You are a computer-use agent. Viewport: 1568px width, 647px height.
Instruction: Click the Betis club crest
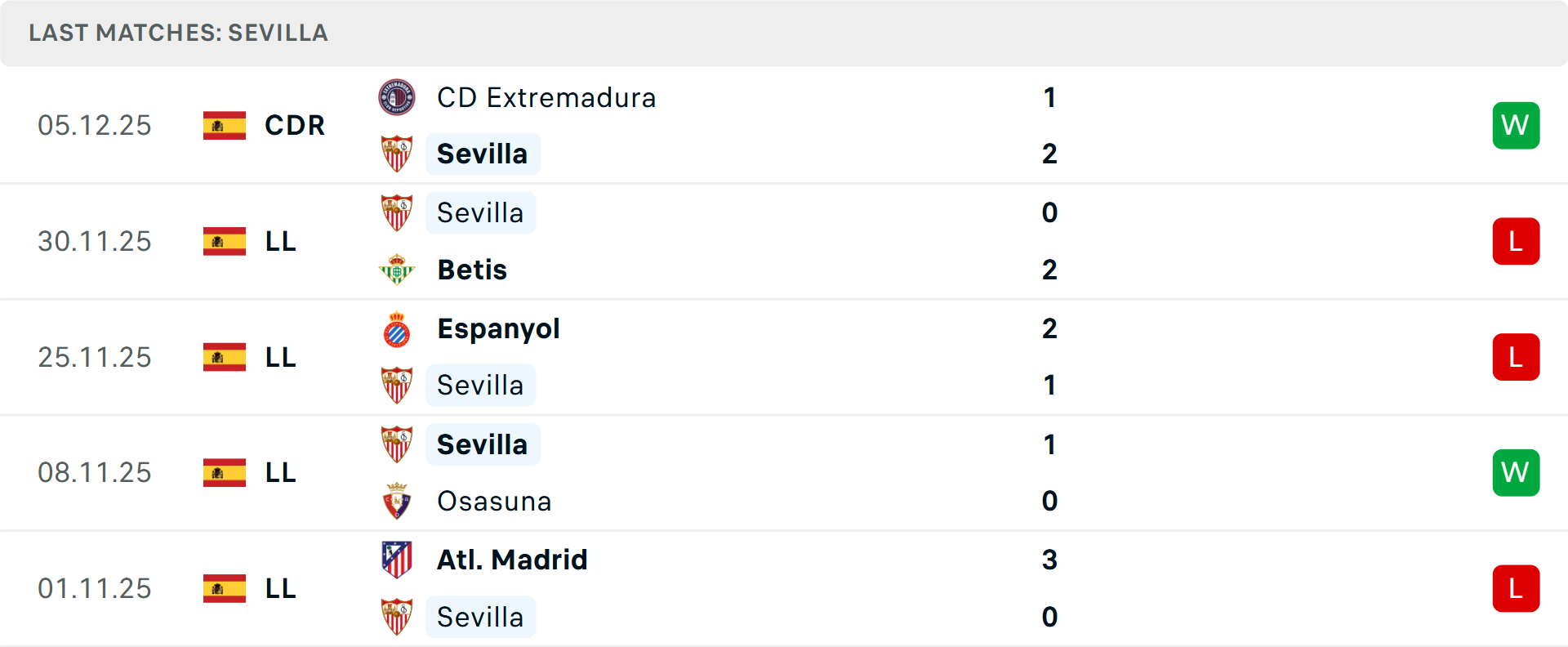[x=397, y=270]
